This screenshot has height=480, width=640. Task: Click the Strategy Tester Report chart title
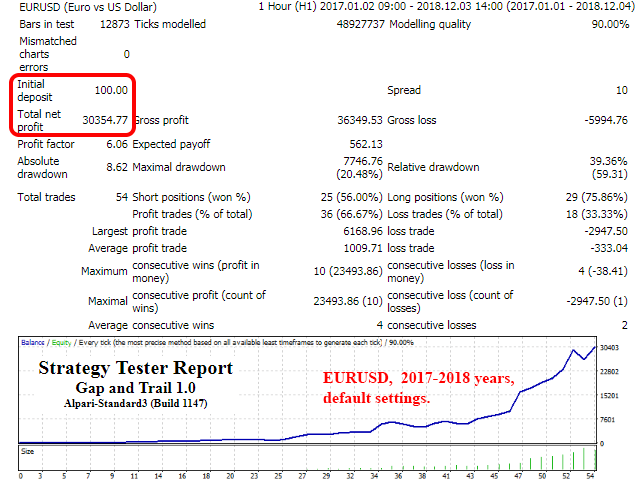coord(135,368)
